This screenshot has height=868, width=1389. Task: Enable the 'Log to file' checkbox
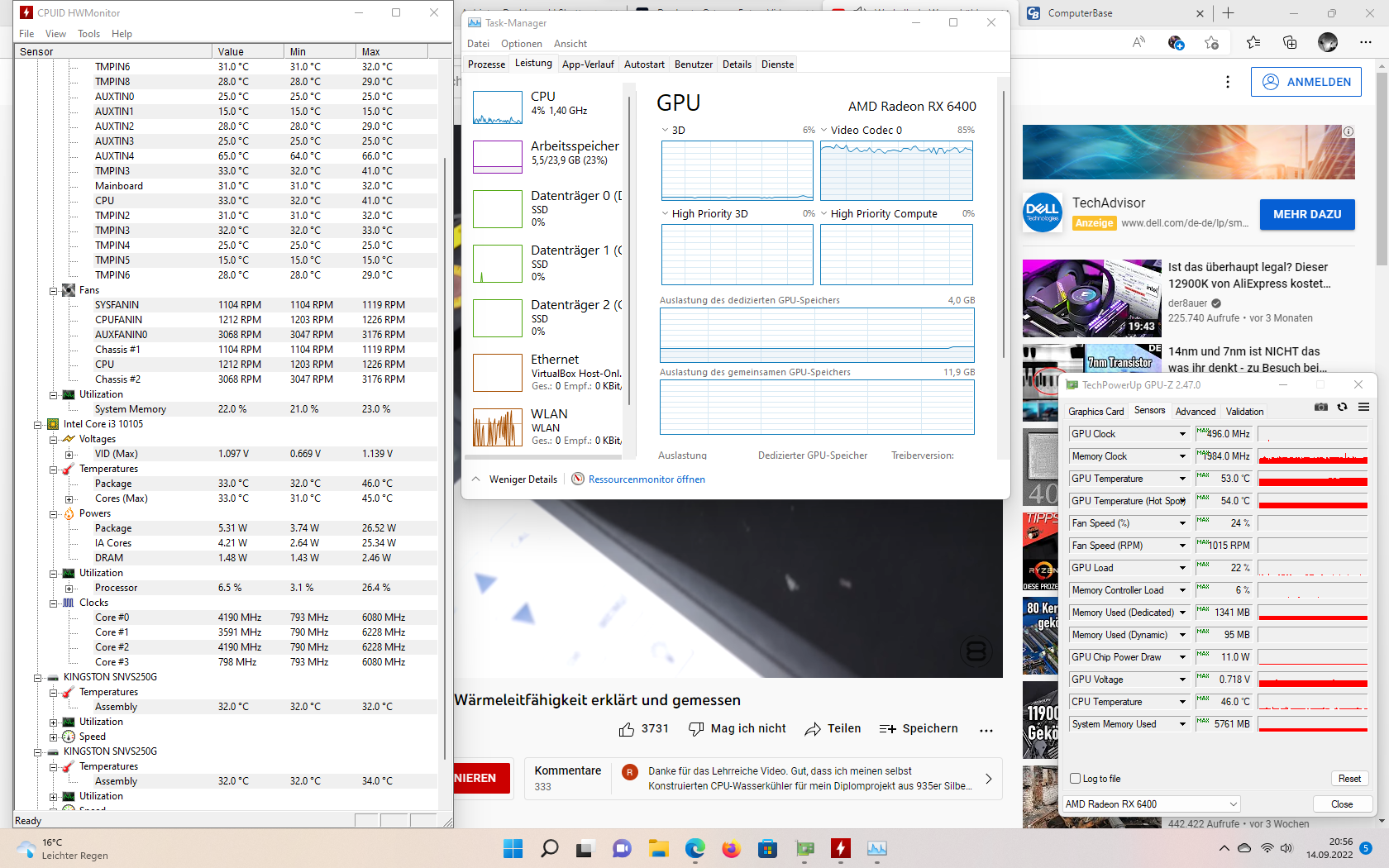1075,779
